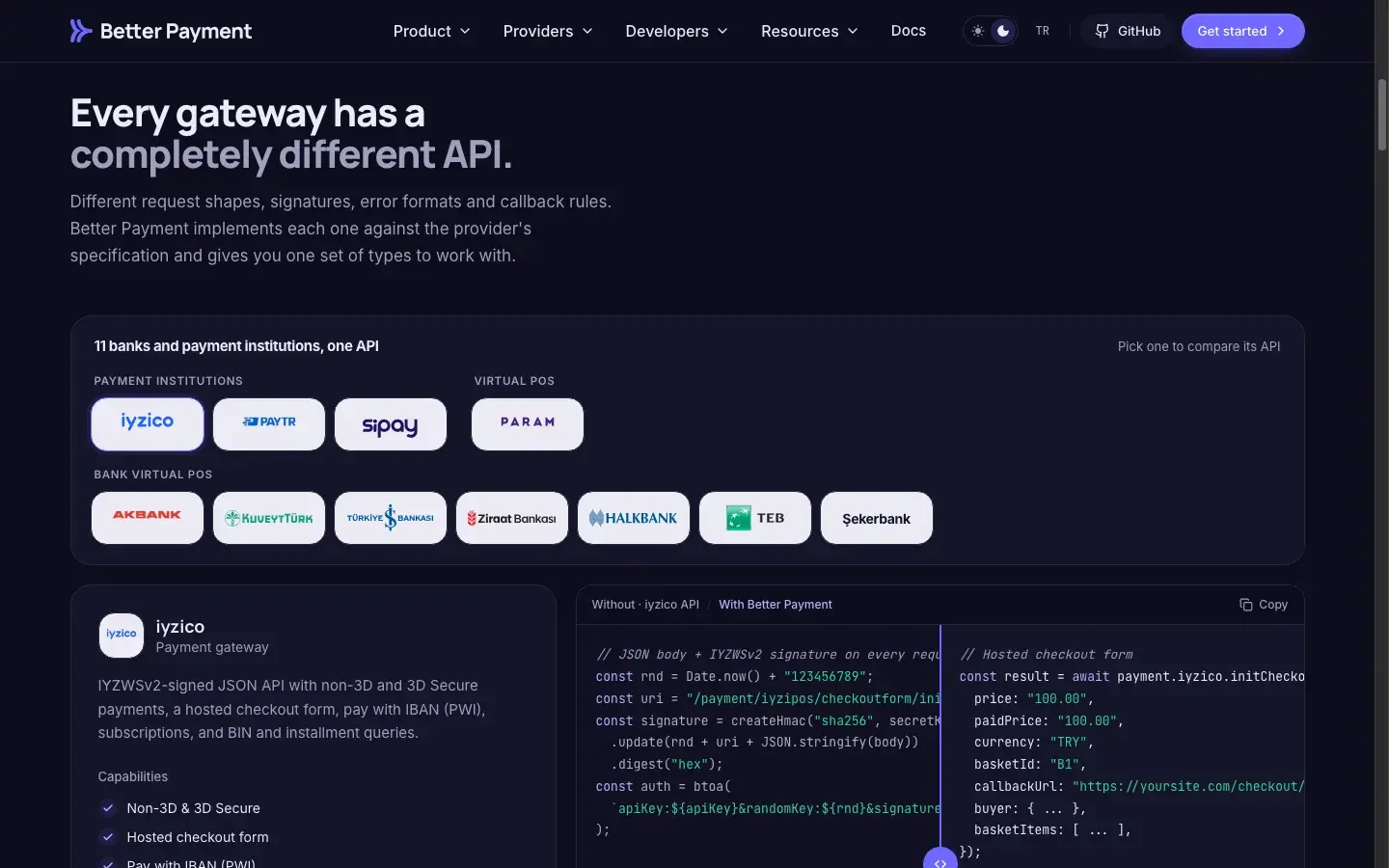This screenshot has height=868, width=1389.
Task: Select the iyzico provider card
Action: pyautogui.click(x=148, y=424)
